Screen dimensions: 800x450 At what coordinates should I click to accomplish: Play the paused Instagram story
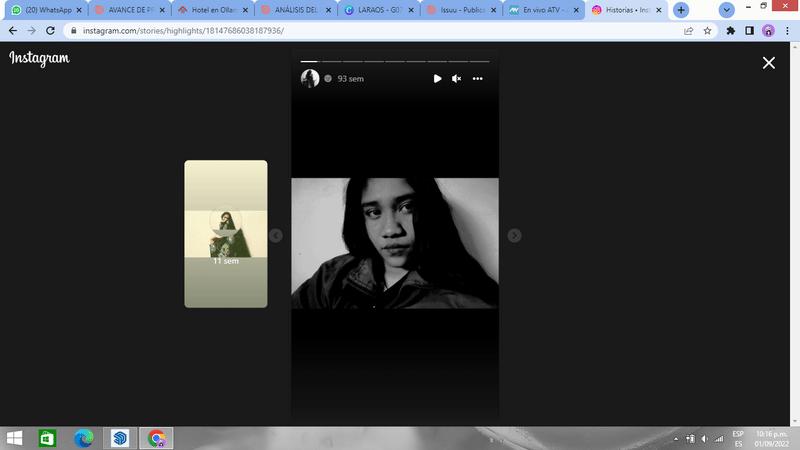click(437, 79)
